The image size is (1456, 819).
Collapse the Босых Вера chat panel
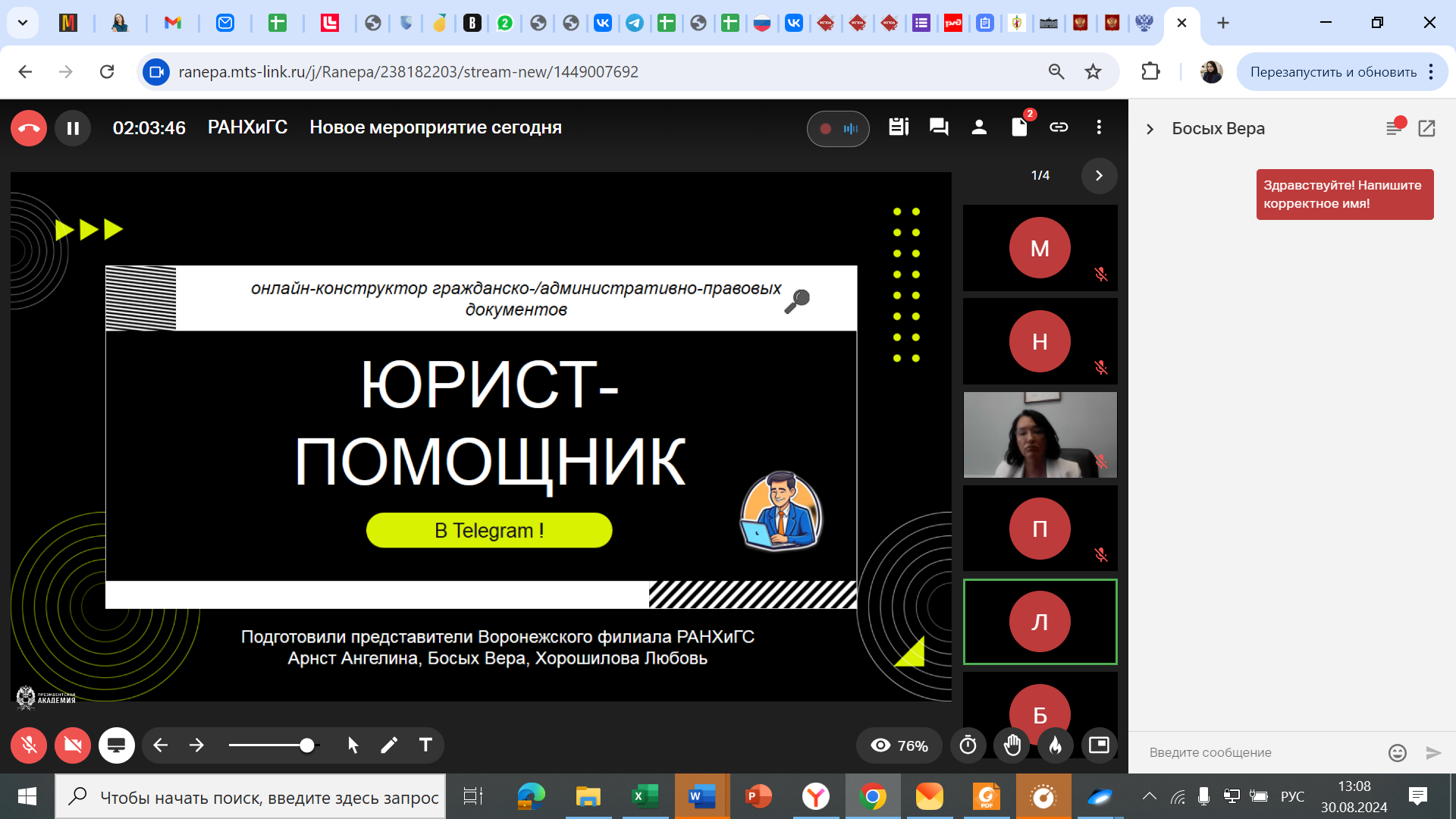point(1150,129)
